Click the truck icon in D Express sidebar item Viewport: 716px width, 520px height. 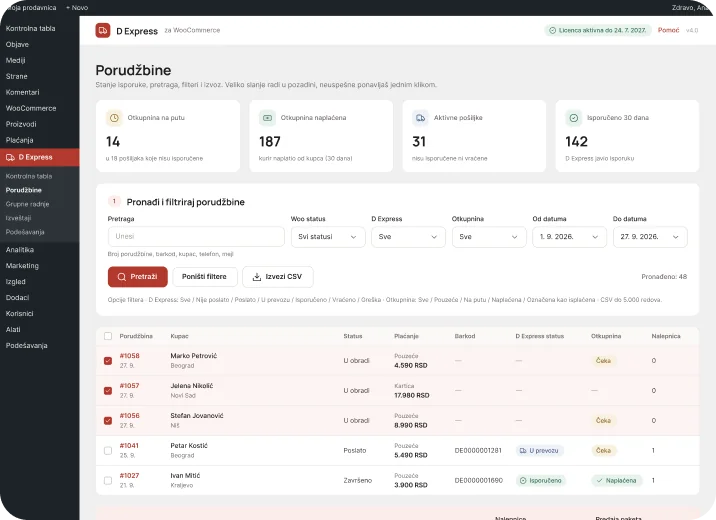tap(10, 158)
